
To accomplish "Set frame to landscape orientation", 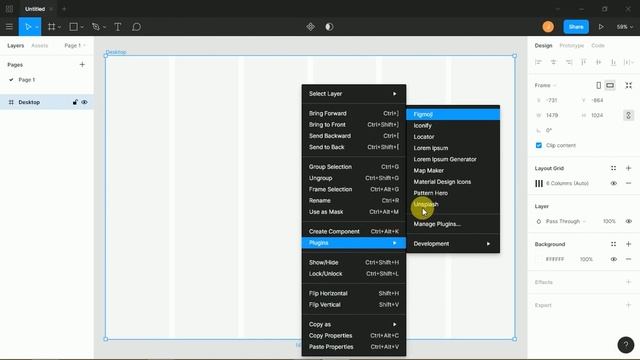I will tap(610, 85).
